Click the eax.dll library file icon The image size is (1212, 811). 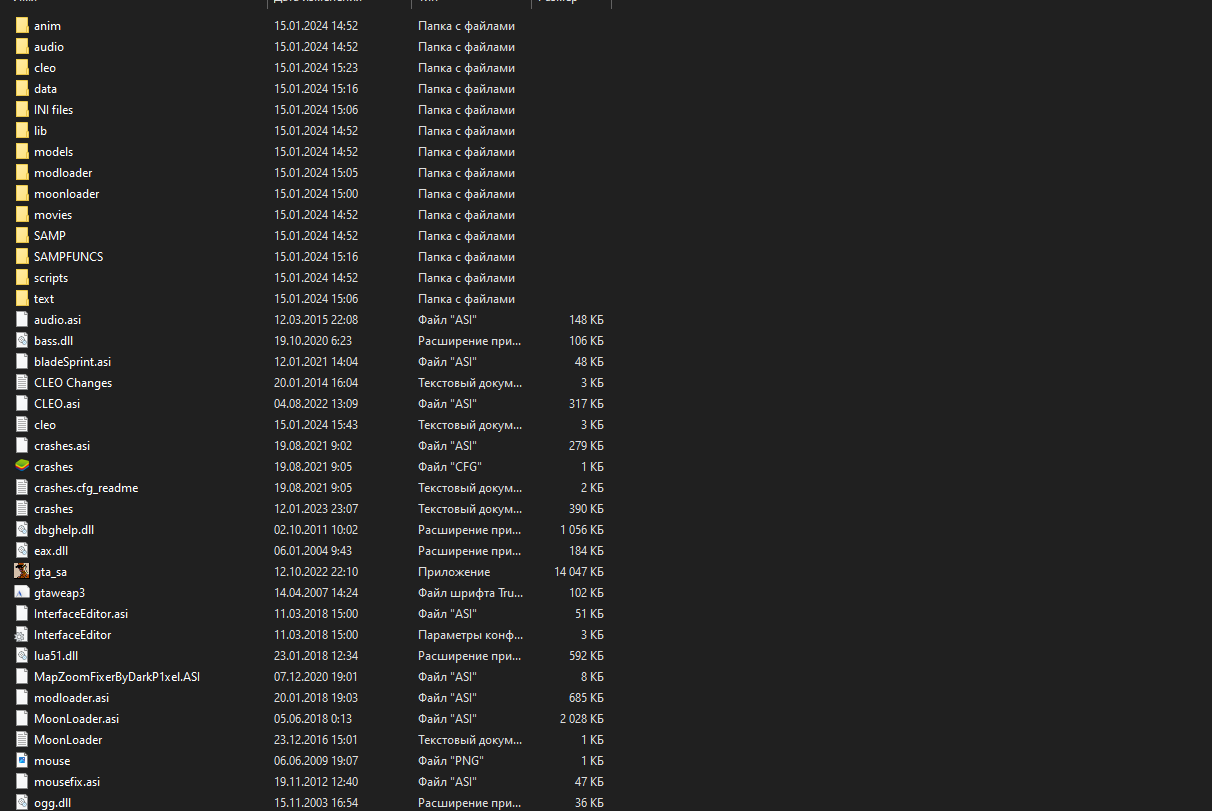[x=22, y=551]
